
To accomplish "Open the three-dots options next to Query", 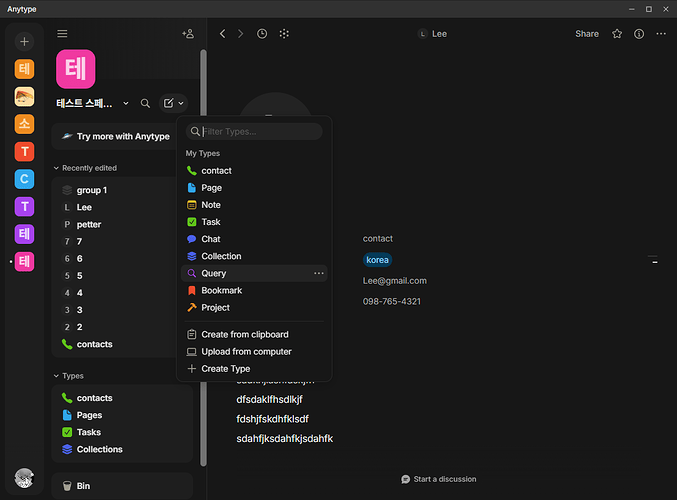I will pyautogui.click(x=319, y=273).
